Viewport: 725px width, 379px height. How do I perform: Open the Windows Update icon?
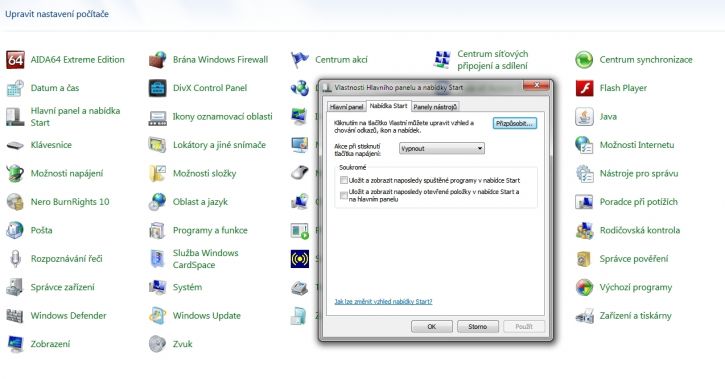click(x=158, y=316)
